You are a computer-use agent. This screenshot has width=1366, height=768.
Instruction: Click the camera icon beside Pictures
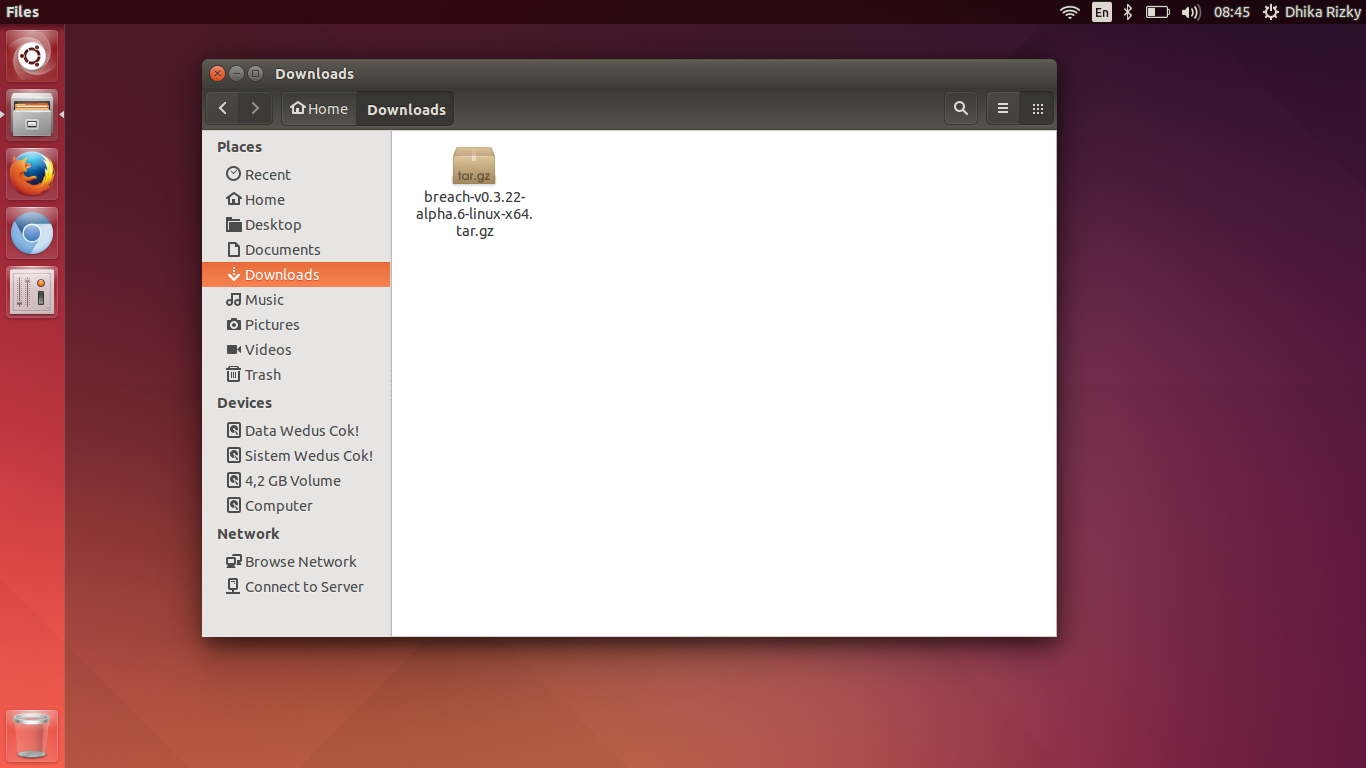(x=234, y=324)
